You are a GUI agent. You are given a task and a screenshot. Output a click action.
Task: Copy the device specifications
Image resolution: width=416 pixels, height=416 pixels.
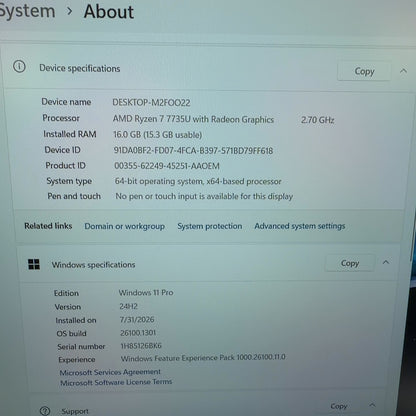pos(364,71)
